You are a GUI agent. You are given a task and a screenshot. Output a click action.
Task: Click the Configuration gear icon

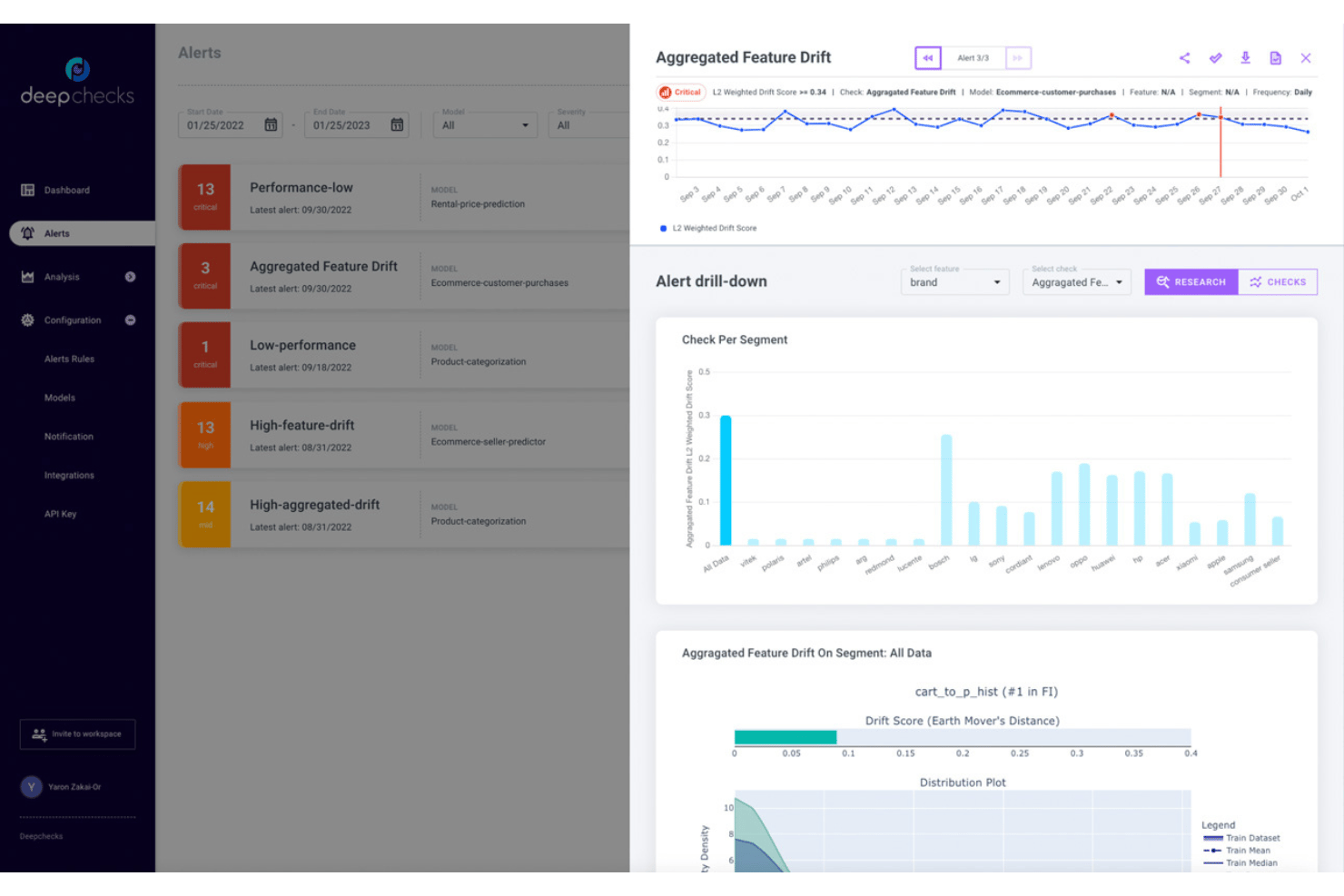pyautogui.click(x=28, y=320)
